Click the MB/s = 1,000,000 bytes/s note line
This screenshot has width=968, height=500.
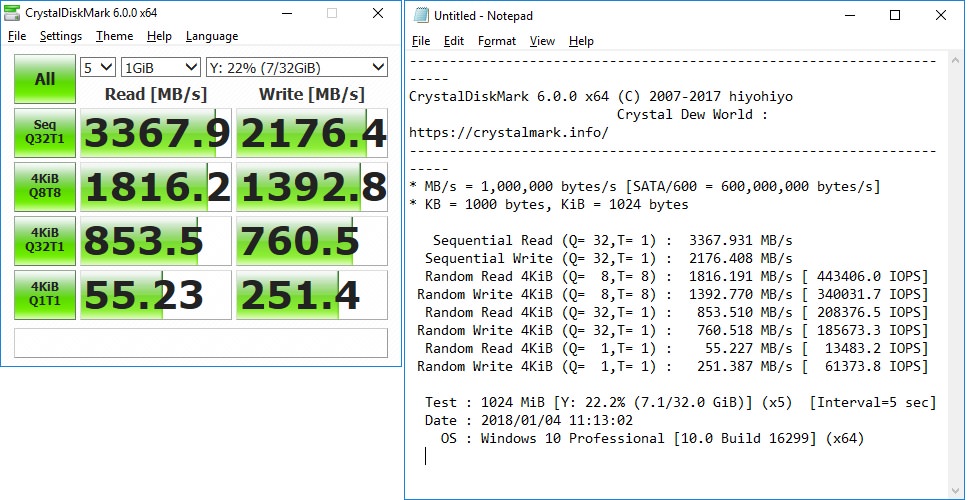(x=645, y=186)
